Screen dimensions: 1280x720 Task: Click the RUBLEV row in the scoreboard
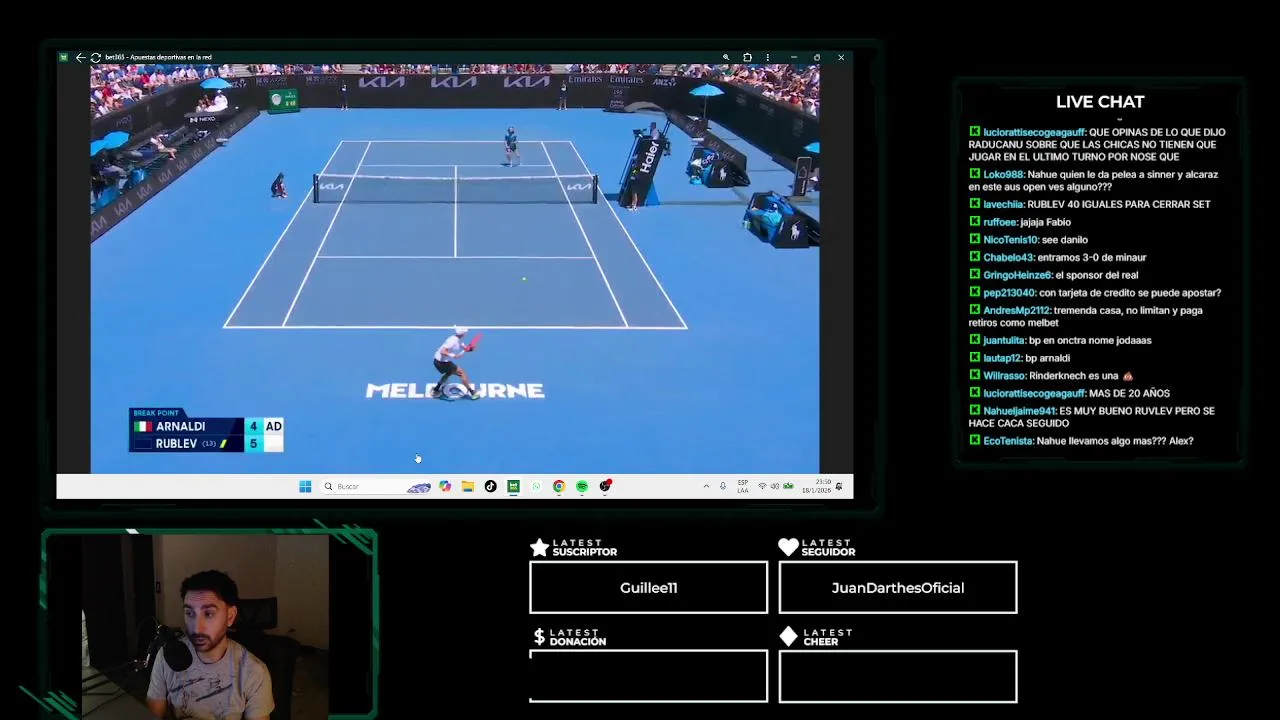[x=208, y=443]
